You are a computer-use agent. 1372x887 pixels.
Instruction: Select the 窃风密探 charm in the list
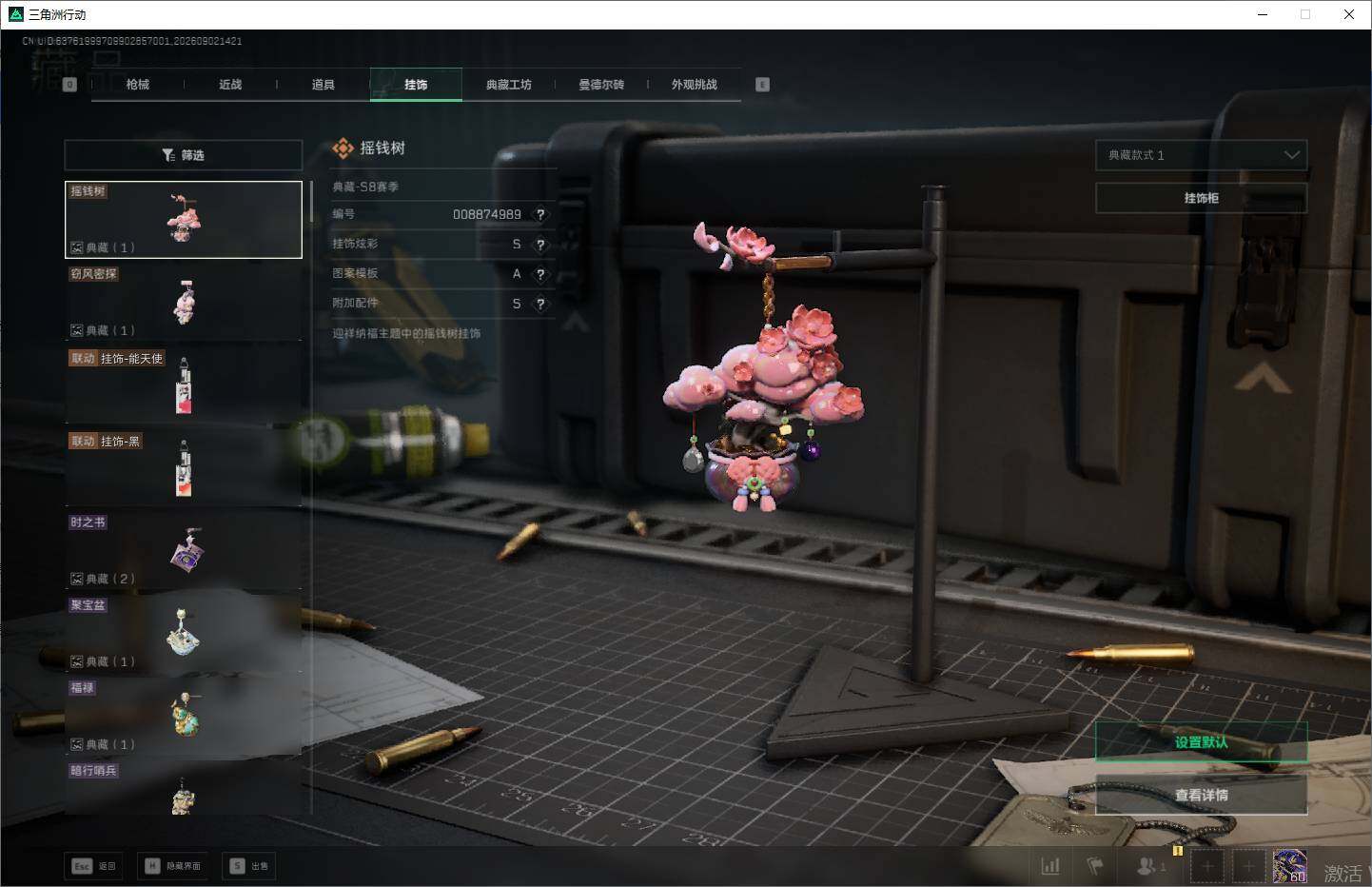click(184, 303)
